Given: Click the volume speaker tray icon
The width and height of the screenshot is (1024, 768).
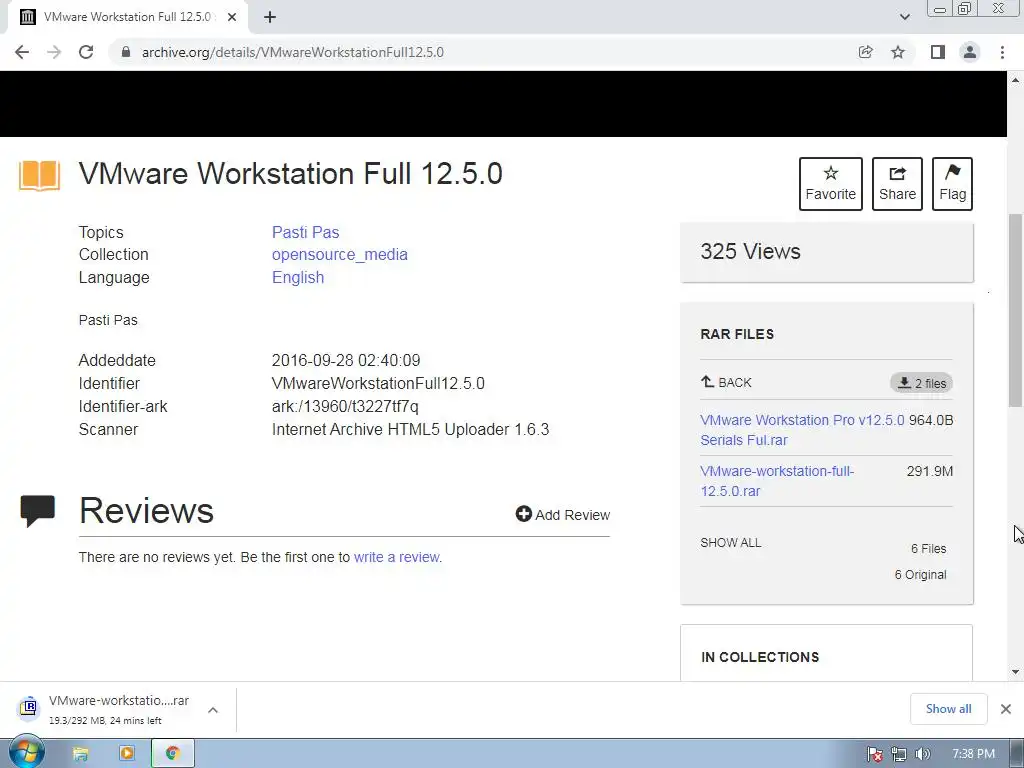Looking at the screenshot, I should click(922, 754).
